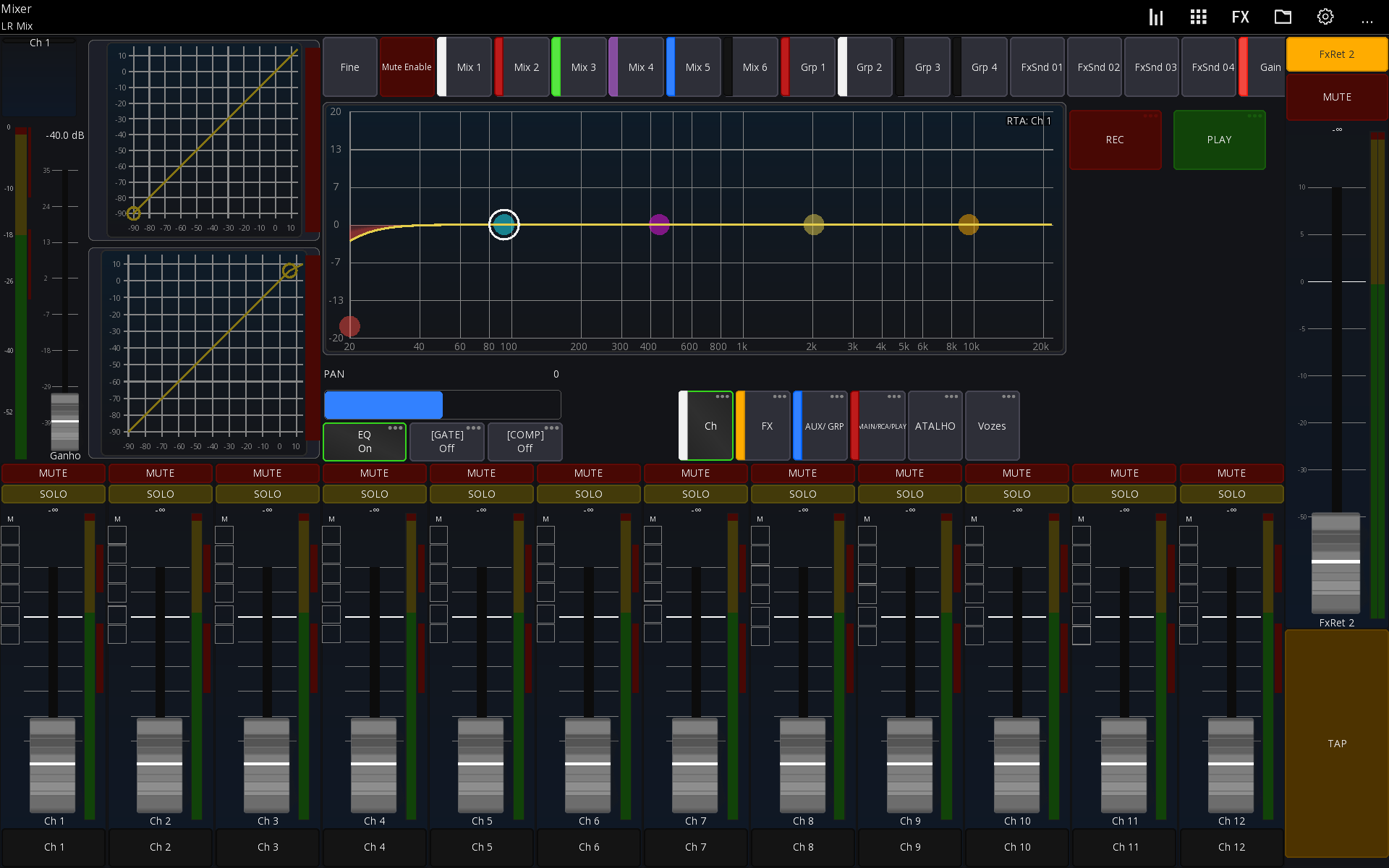Open options dots on FX layer button
This screenshot has height=868, width=1389.
(779, 396)
